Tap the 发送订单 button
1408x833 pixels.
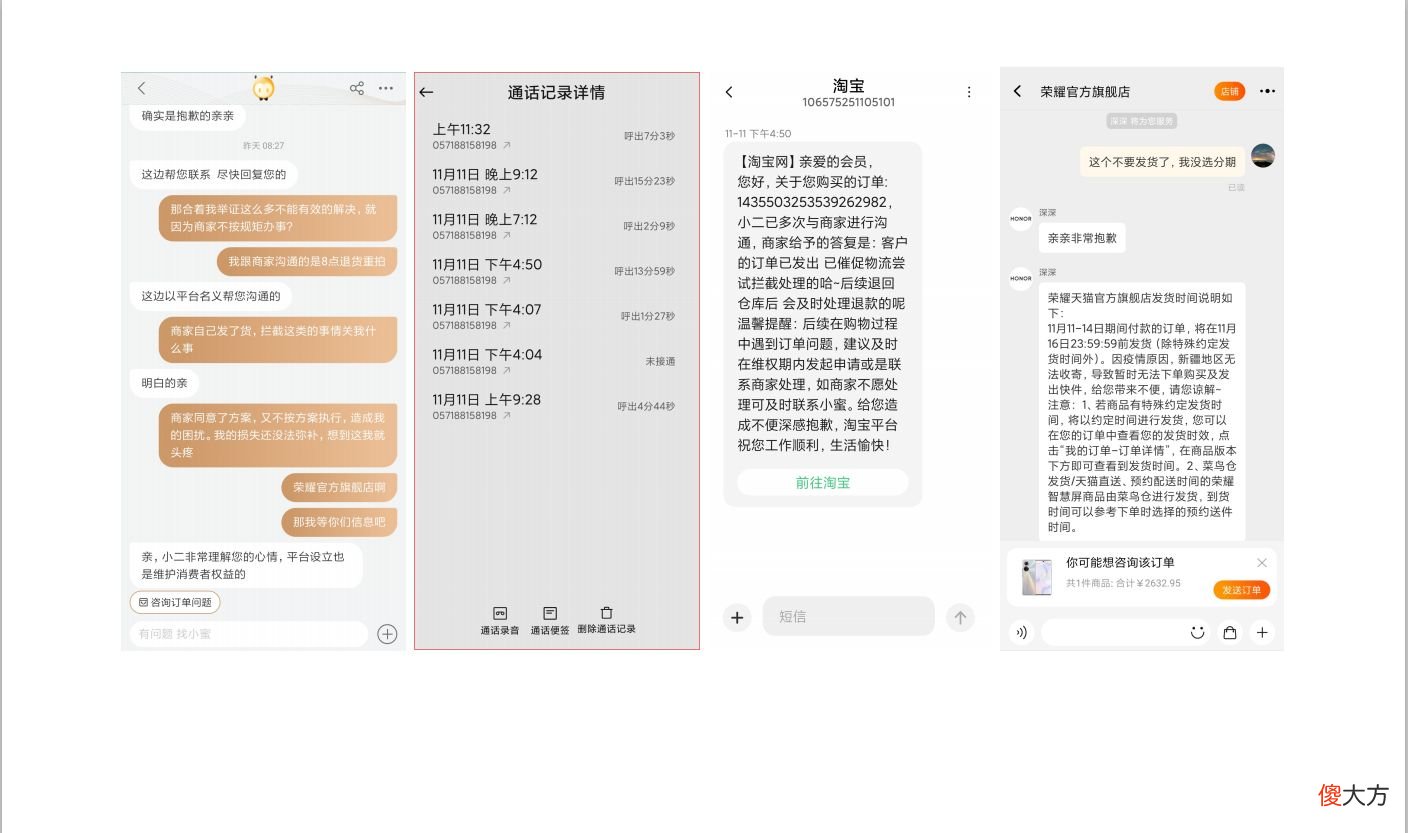(x=1242, y=590)
